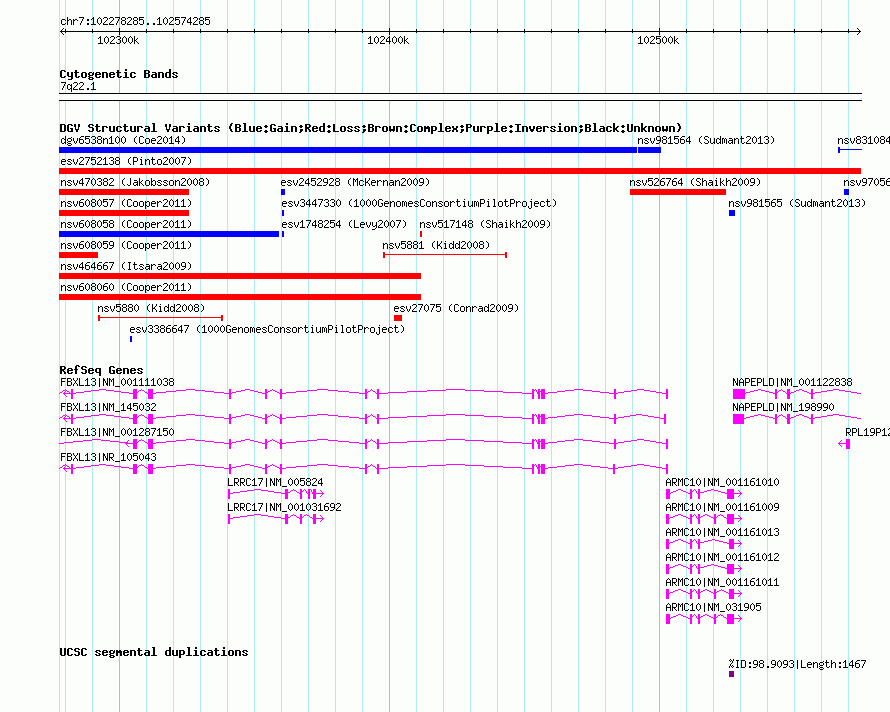Image resolution: width=890 pixels, height=712 pixels.
Task: Select the FBXL13|NM_001287150 transcript label
Action: [117, 433]
